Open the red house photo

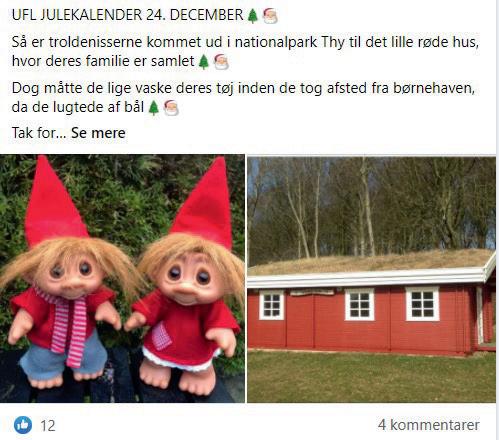click(x=372, y=278)
